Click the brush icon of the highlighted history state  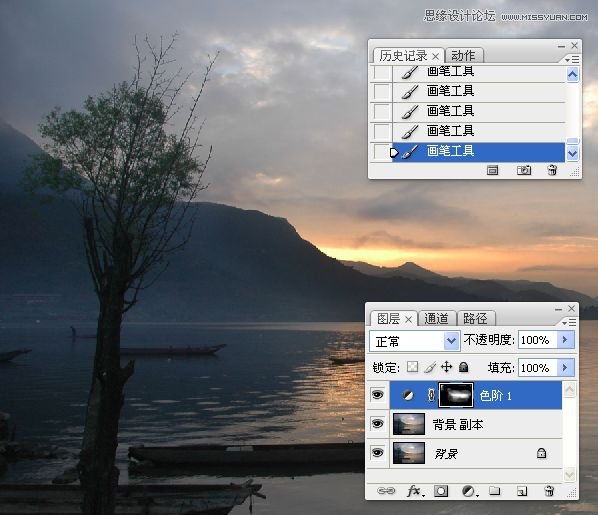tap(410, 152)
